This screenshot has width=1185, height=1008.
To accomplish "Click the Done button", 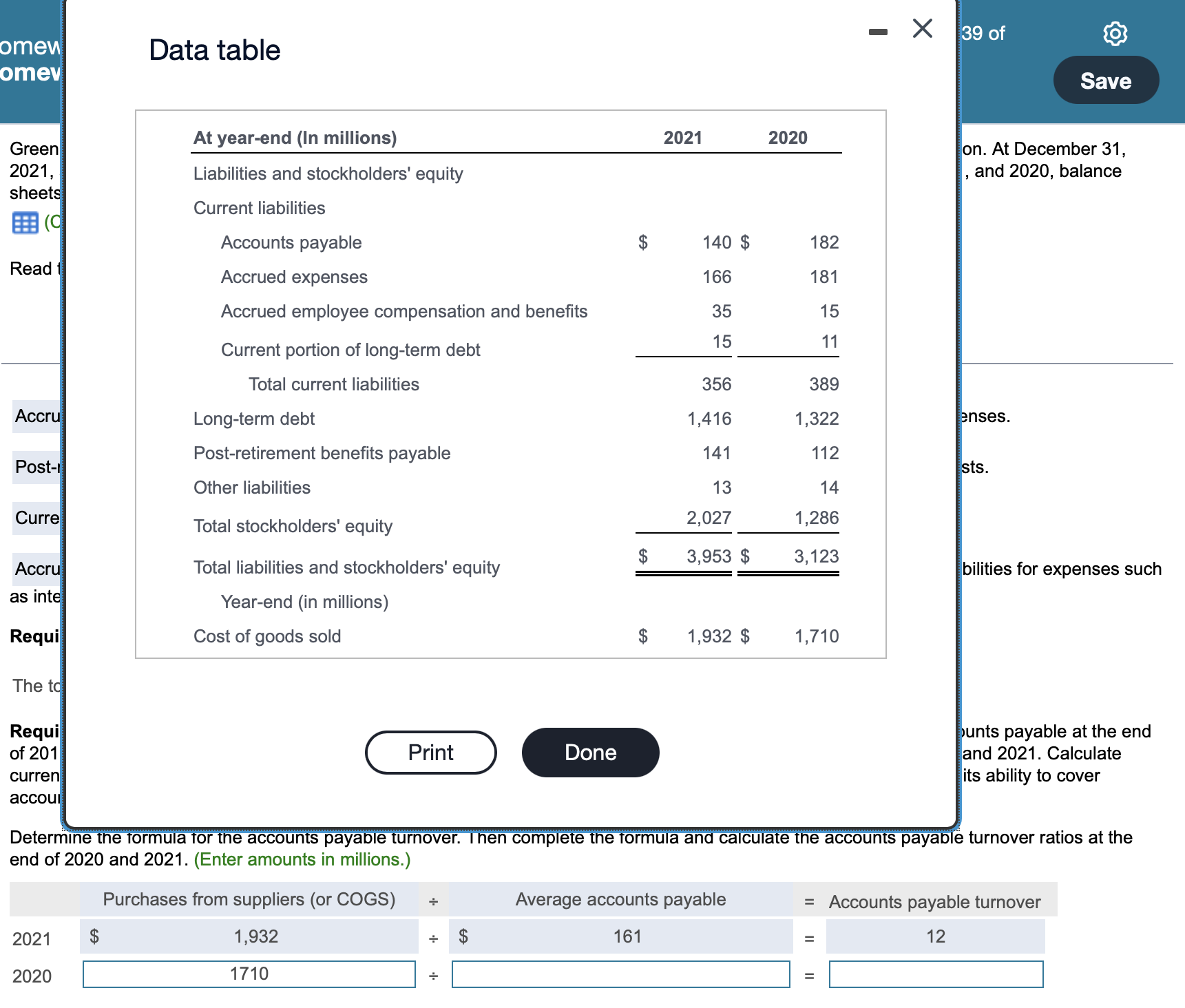I will (589, 752).
